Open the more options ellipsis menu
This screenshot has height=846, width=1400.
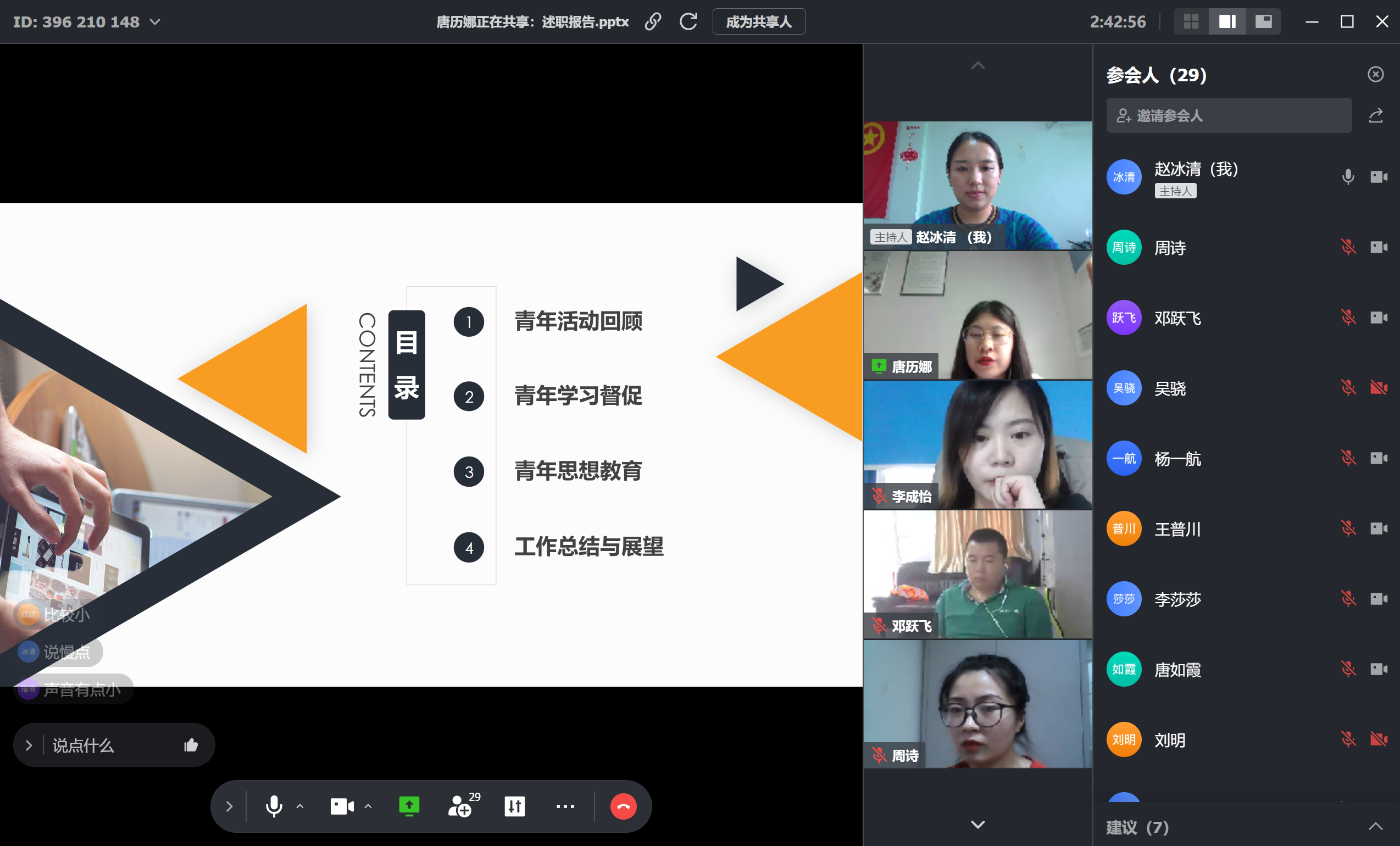pos(565,806)
